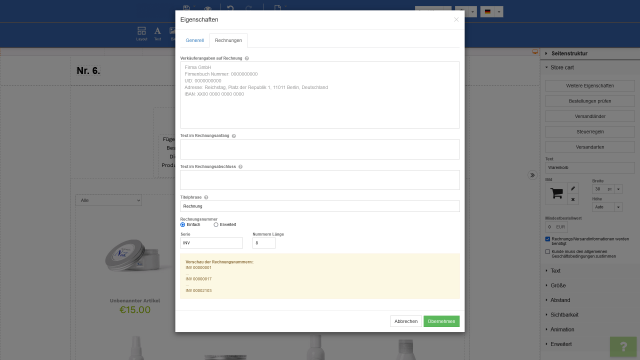Click info icon next to Titelphrase
Viewport: 640px width, 360px height.
click(206, 197)
